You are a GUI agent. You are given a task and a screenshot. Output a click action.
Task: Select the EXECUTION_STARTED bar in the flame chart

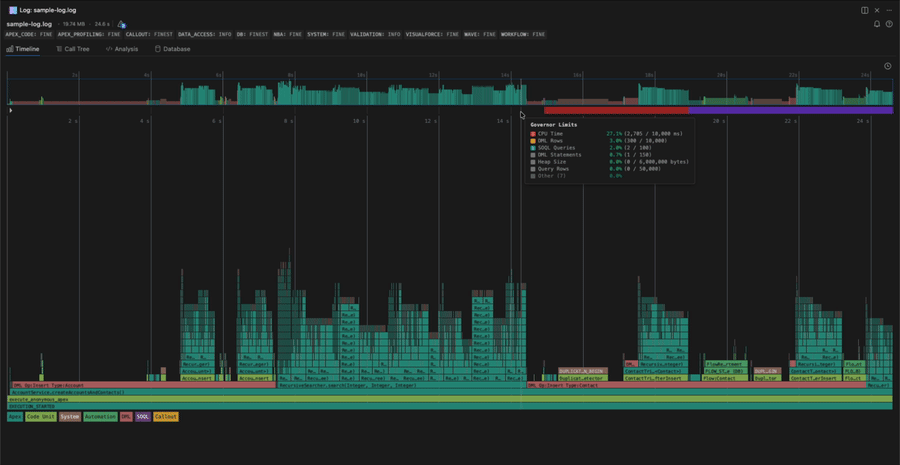[x=449, y=406]
